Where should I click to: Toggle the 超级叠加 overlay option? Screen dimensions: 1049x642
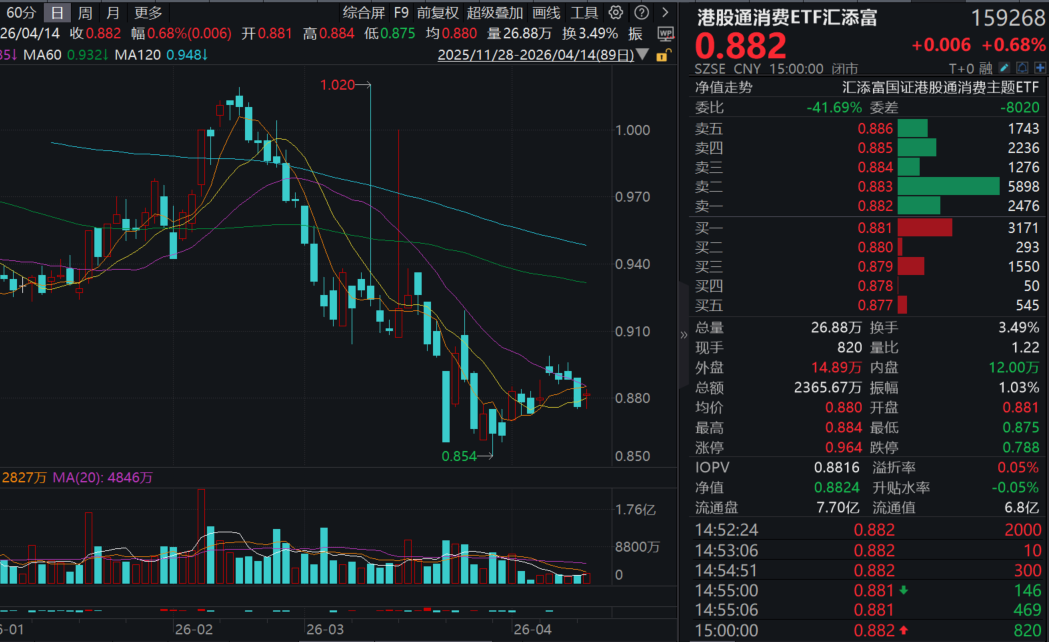point(494,13)
